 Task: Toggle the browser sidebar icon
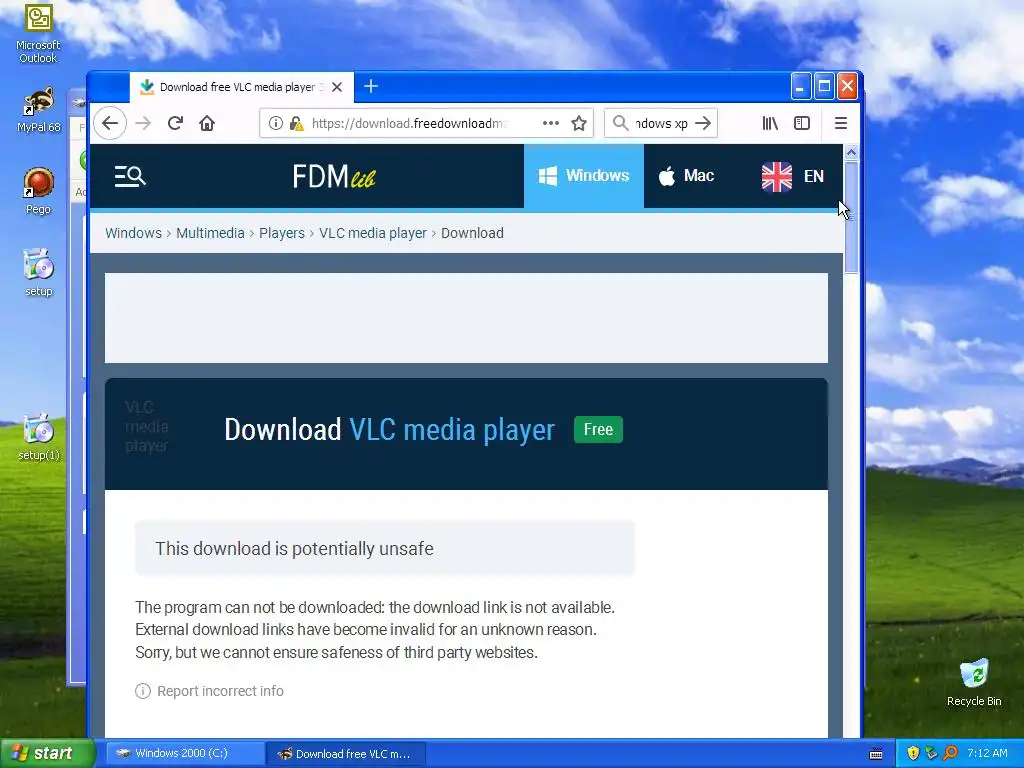tap(802, 123)
